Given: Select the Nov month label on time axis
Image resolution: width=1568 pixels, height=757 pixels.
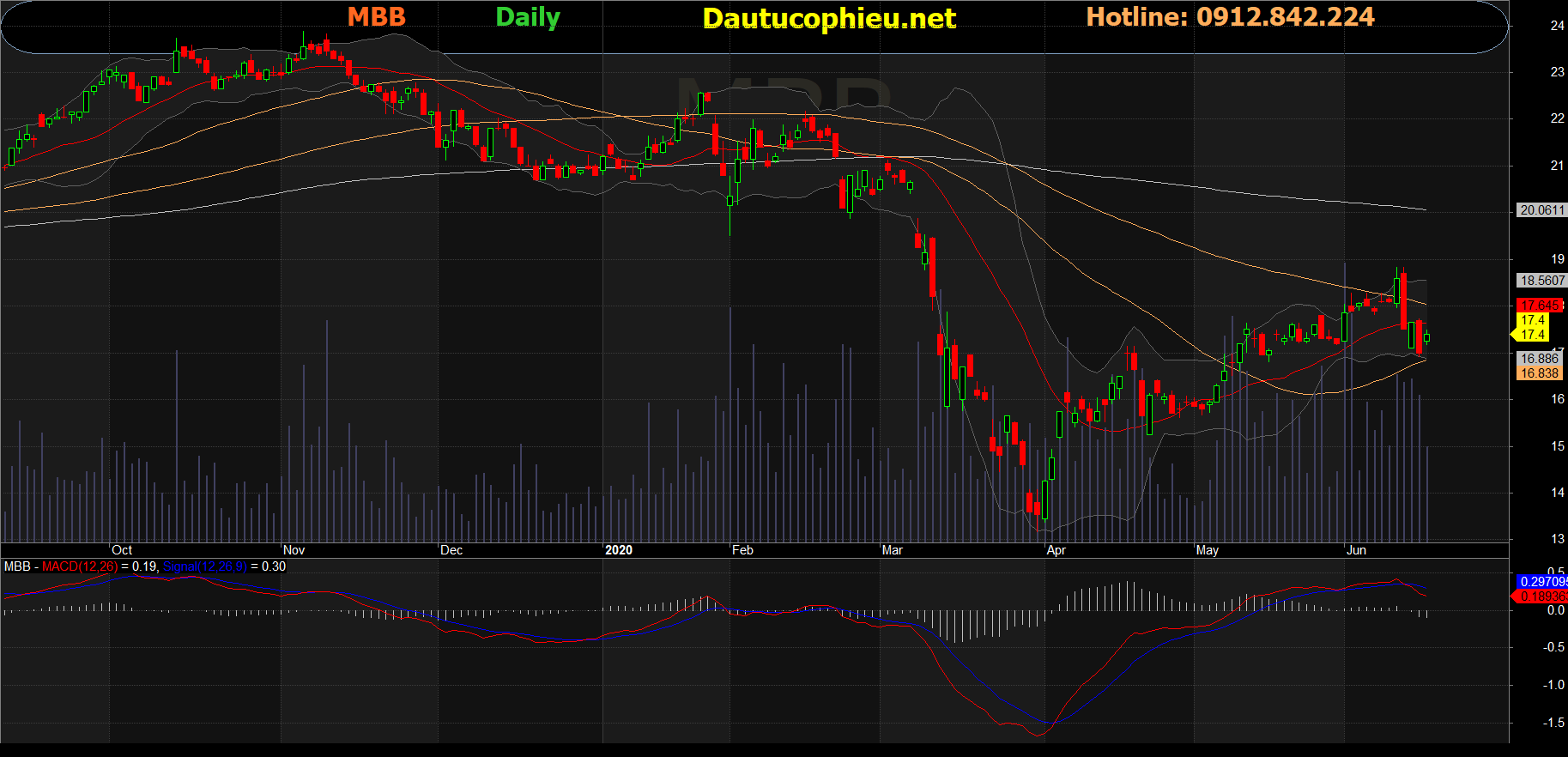Looking at the screenshot, I should 294,550.
